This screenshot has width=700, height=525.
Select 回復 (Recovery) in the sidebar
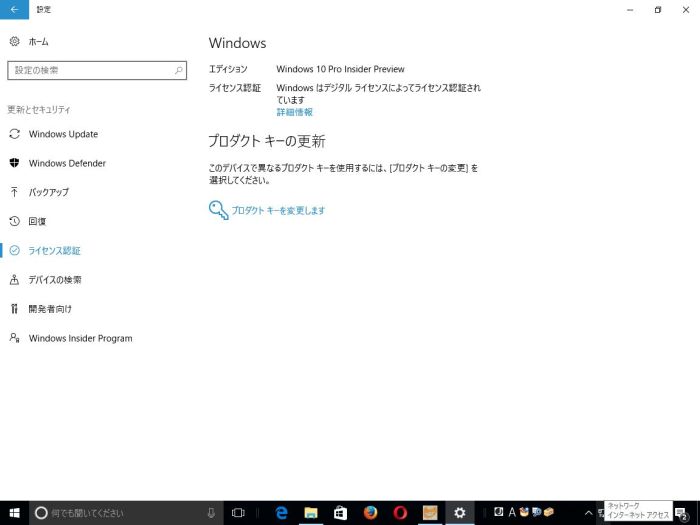tap(37, 221)
